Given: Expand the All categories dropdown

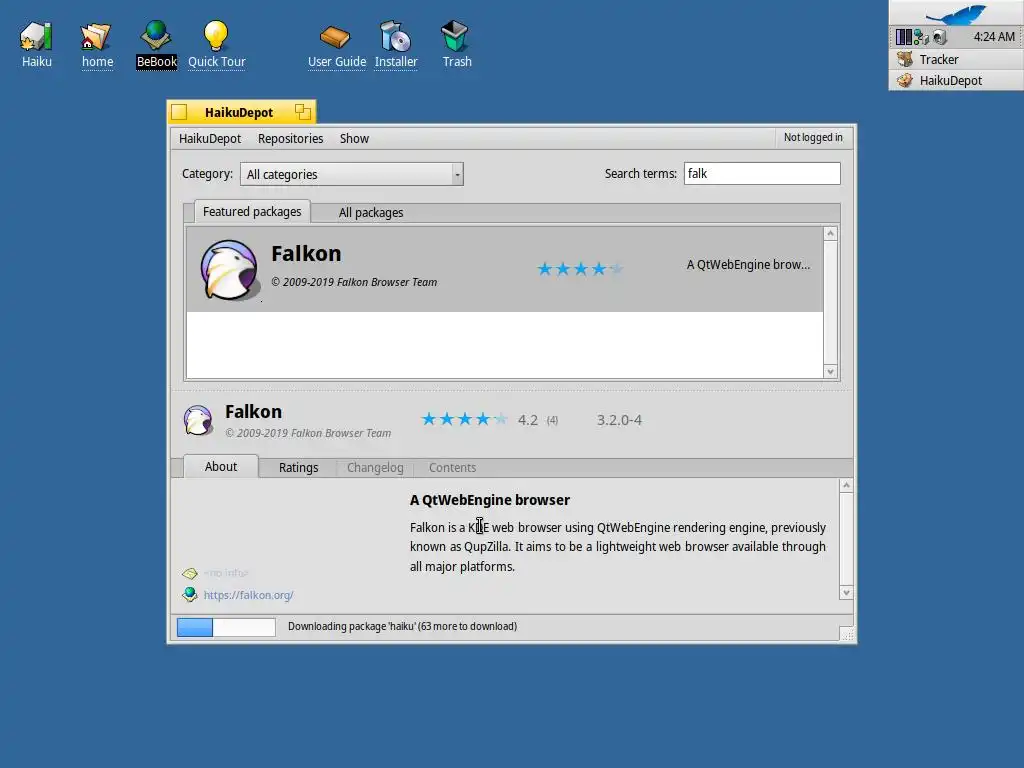Looking at the screenshot, I should coord(351,174).
